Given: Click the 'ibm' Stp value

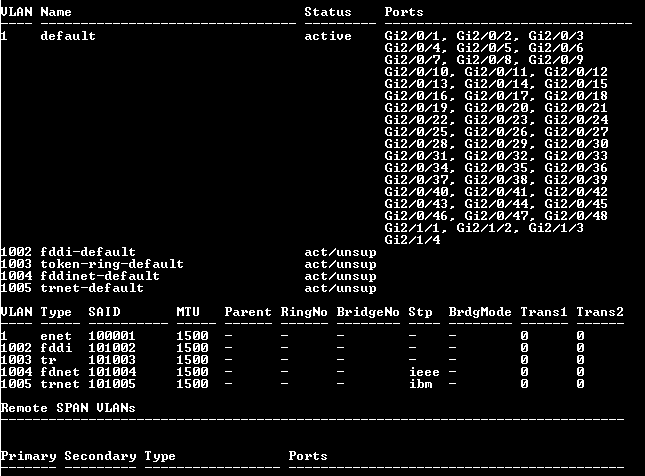Looking at the screenshot, I should 420,384.
